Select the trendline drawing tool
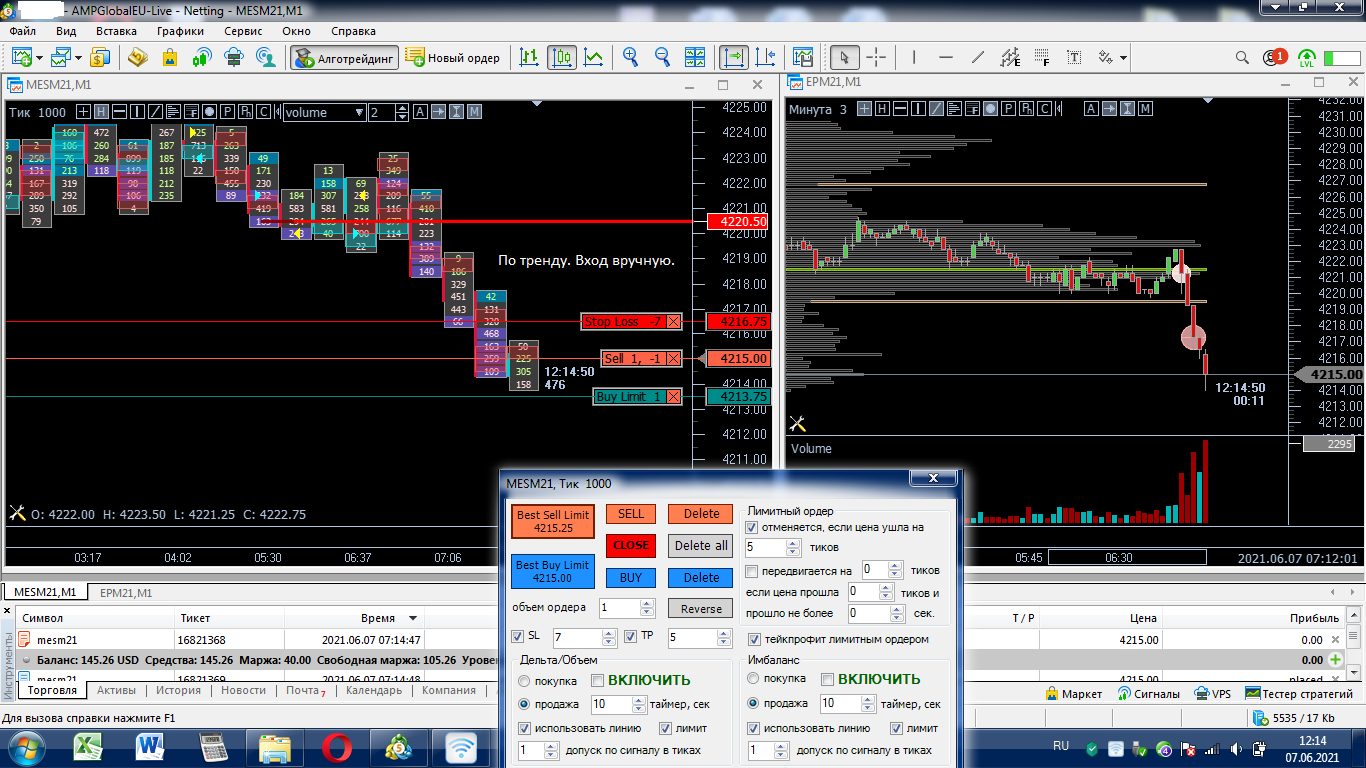This screenshot has width=1366, height=768. (x=978, y=58)
